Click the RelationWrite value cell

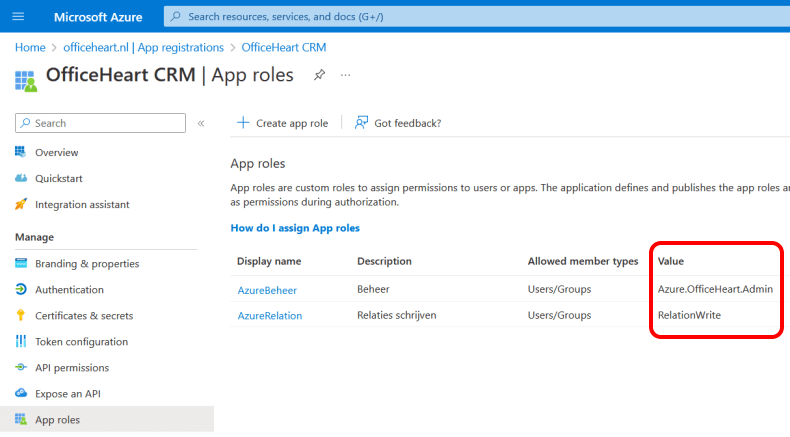(689, 315)
